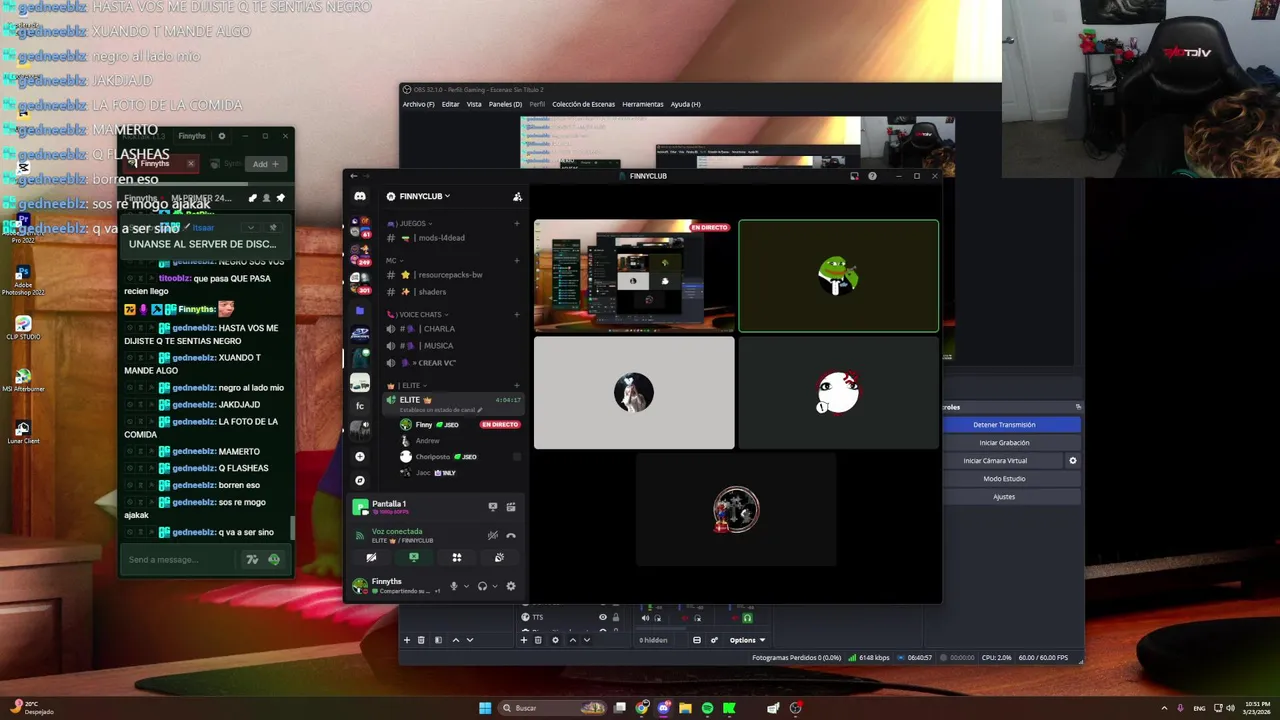Open the resourcepacks-bw channel

453,275
